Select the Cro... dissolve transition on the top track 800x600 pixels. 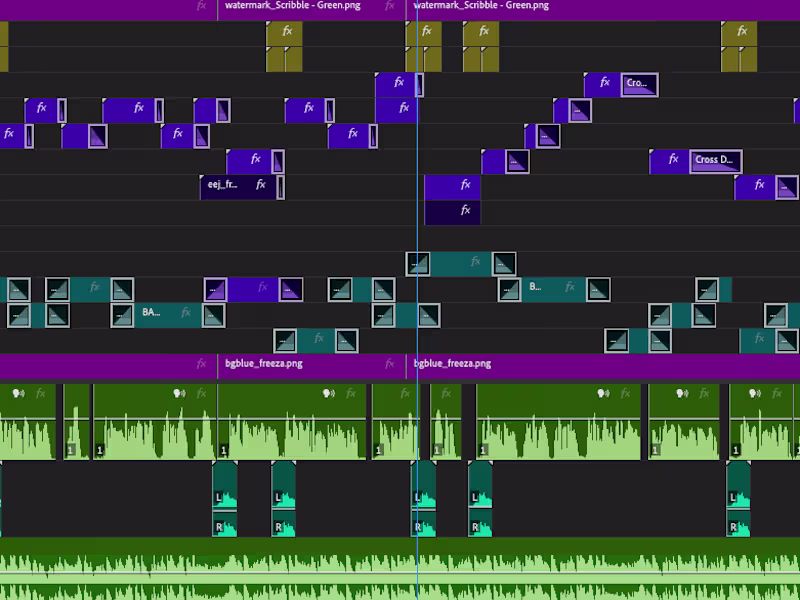(640, 84)
